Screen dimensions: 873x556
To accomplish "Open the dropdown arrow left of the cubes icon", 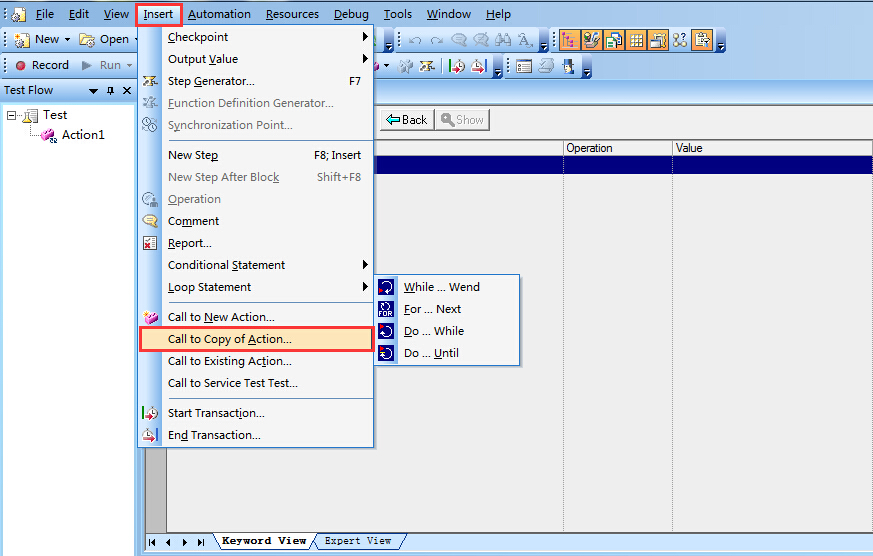I will (x=386, y=66).
